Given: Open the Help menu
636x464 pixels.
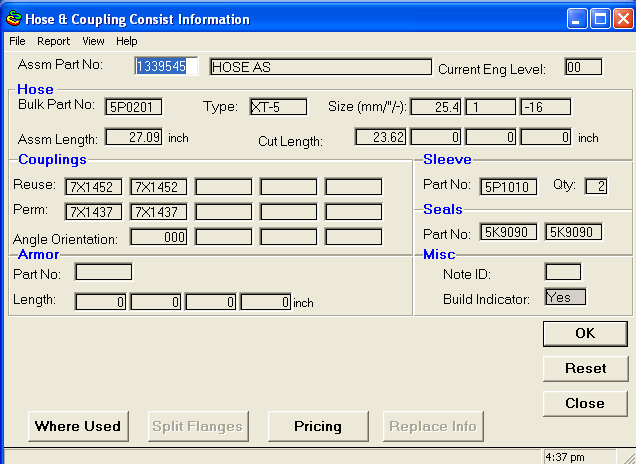Looking at the screenshot, I should [x=127, y=41].
